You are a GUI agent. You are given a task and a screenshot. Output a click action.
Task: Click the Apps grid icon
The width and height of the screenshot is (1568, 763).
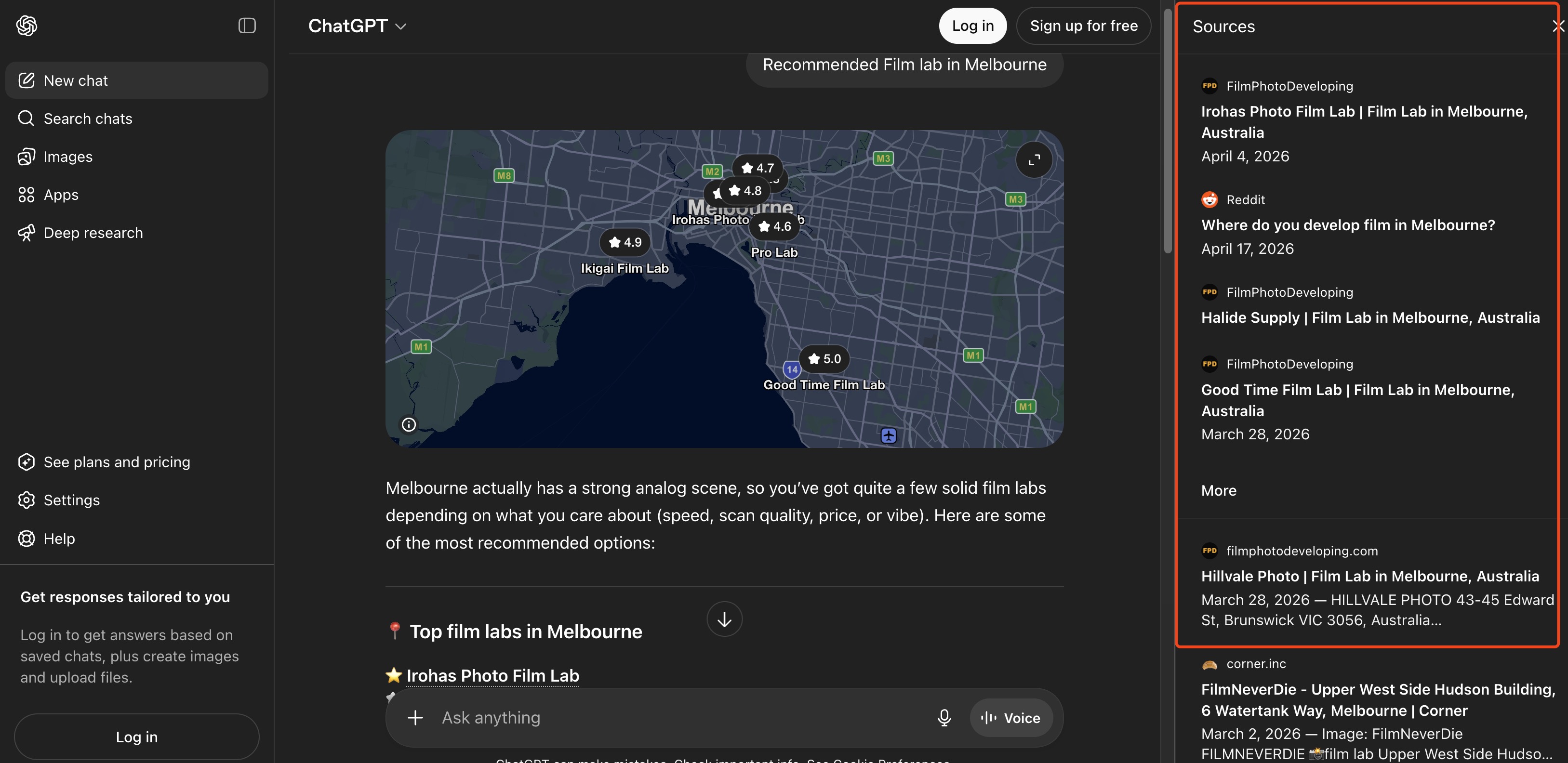tap(26, 195)
